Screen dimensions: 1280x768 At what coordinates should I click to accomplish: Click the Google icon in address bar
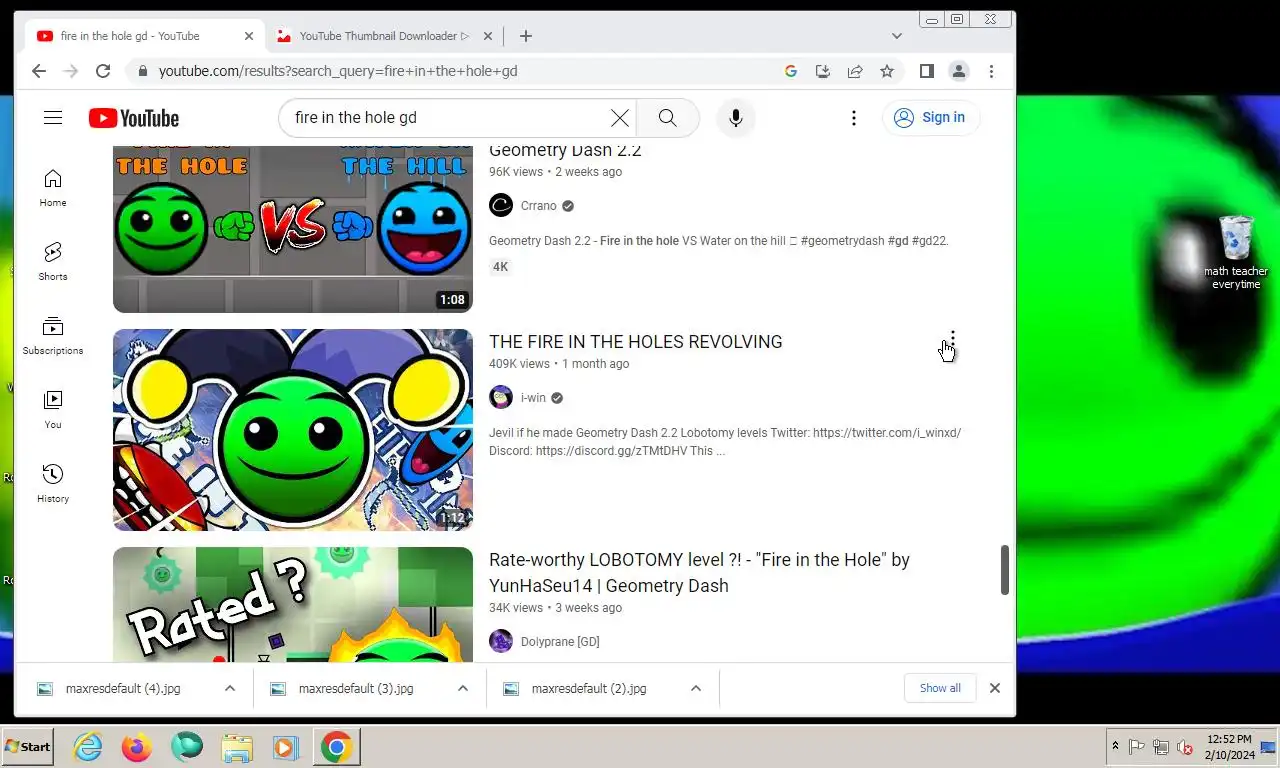coord(791,71)
